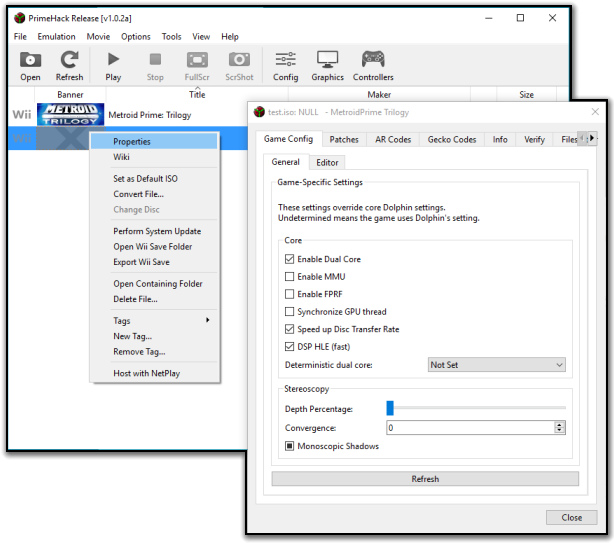Open the File menu
The width and height of the screenshot is (614, 543).
pos(20,36)
